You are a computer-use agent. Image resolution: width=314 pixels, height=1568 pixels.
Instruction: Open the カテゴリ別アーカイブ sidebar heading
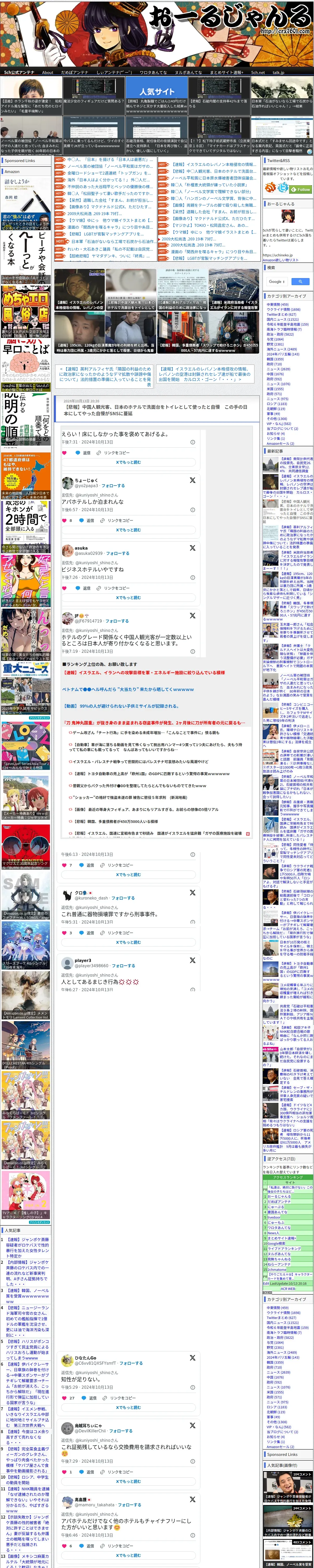287,296
